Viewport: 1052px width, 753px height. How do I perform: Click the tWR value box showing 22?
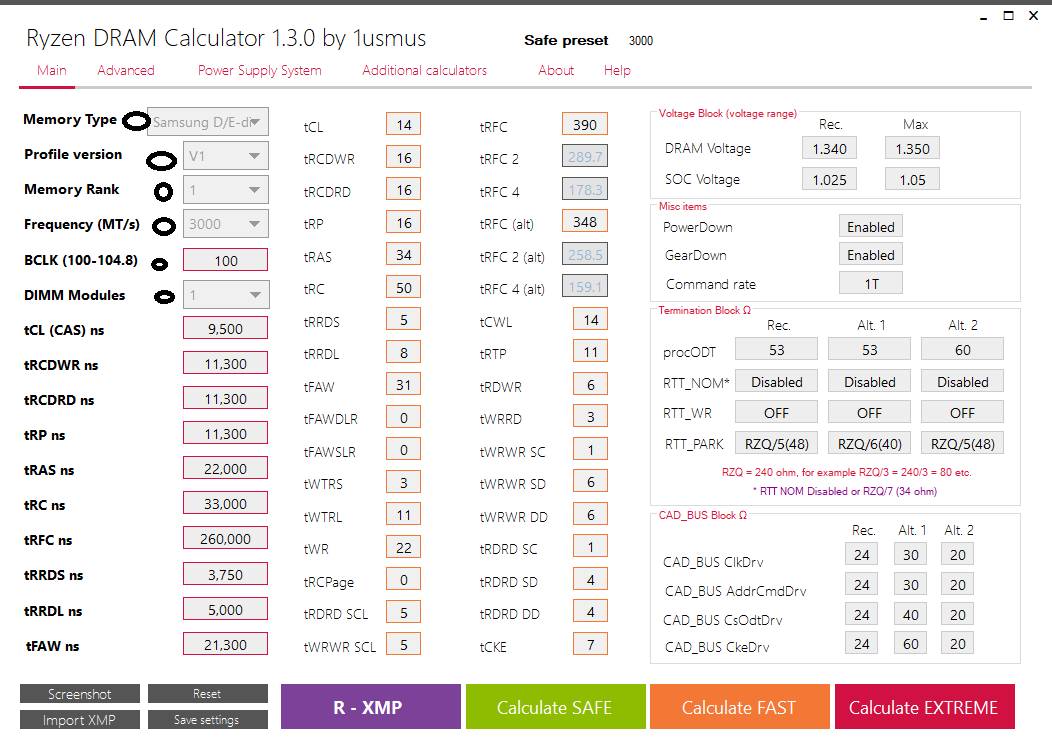tap(403, 548)
